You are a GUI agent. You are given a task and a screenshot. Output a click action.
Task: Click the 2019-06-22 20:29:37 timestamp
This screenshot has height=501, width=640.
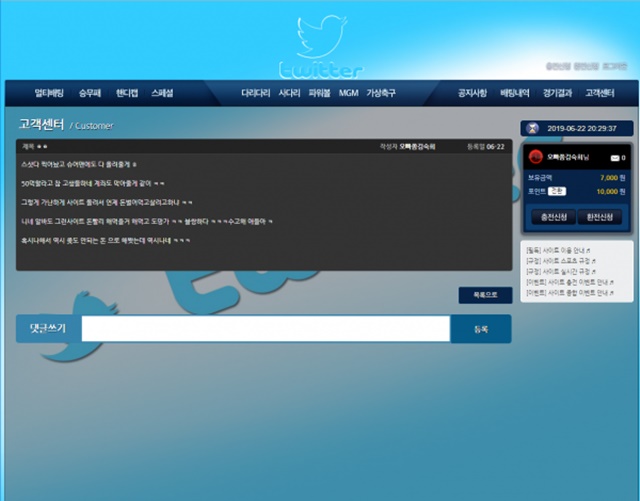pos(582,128)
